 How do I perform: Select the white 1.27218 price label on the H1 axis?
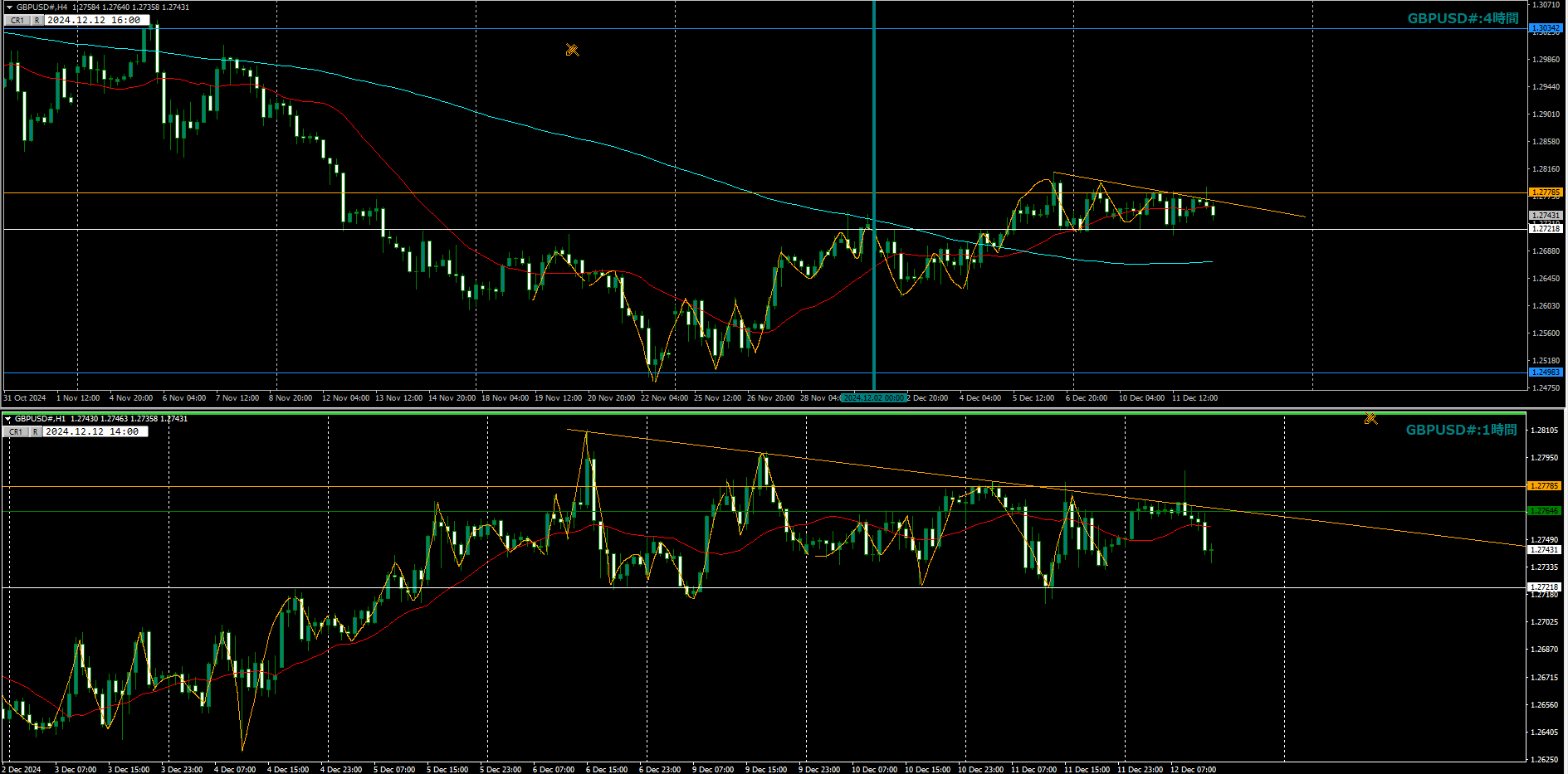pyautogui.click(x=1545, y=587)
